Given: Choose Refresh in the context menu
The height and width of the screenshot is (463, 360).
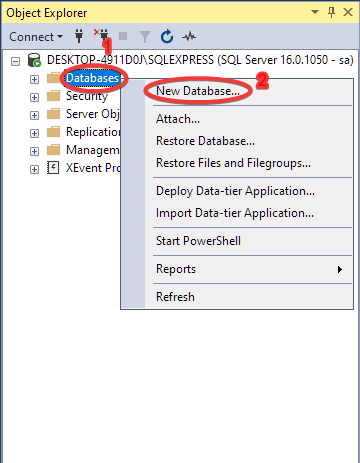Looking at the screenshot, I should point(249,297).
